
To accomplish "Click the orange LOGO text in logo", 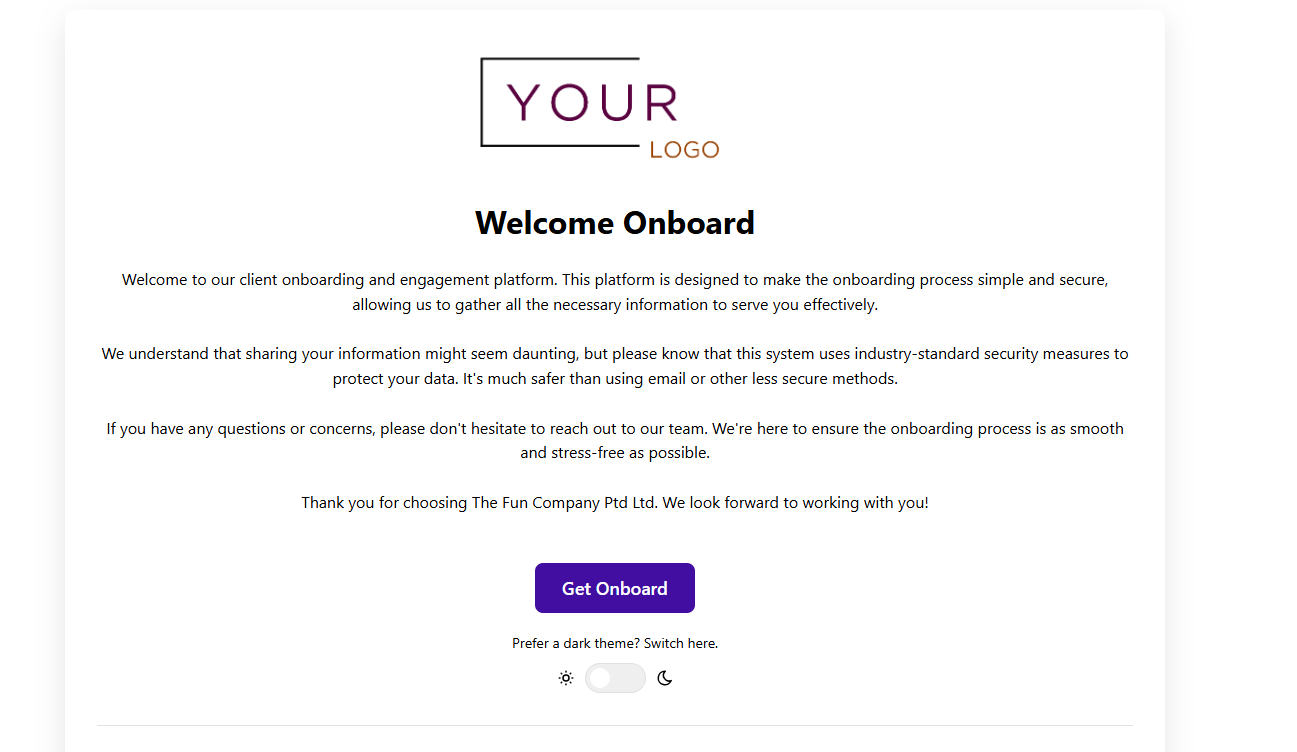I will pos(684,150).
